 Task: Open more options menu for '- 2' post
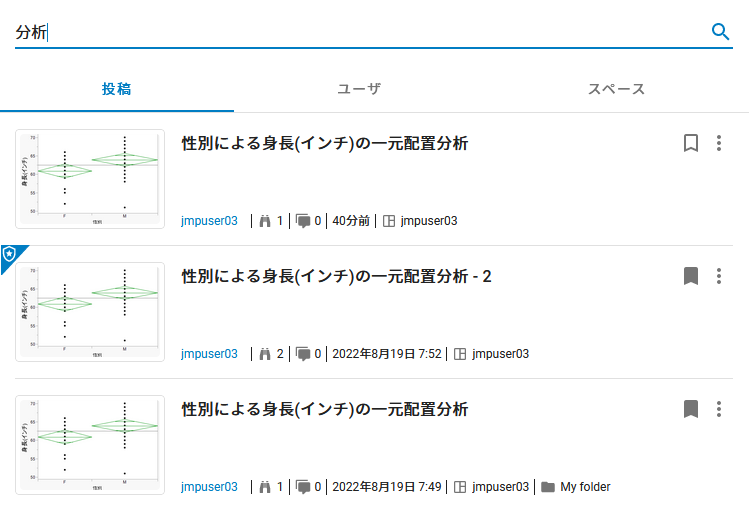tap(719, 276)
